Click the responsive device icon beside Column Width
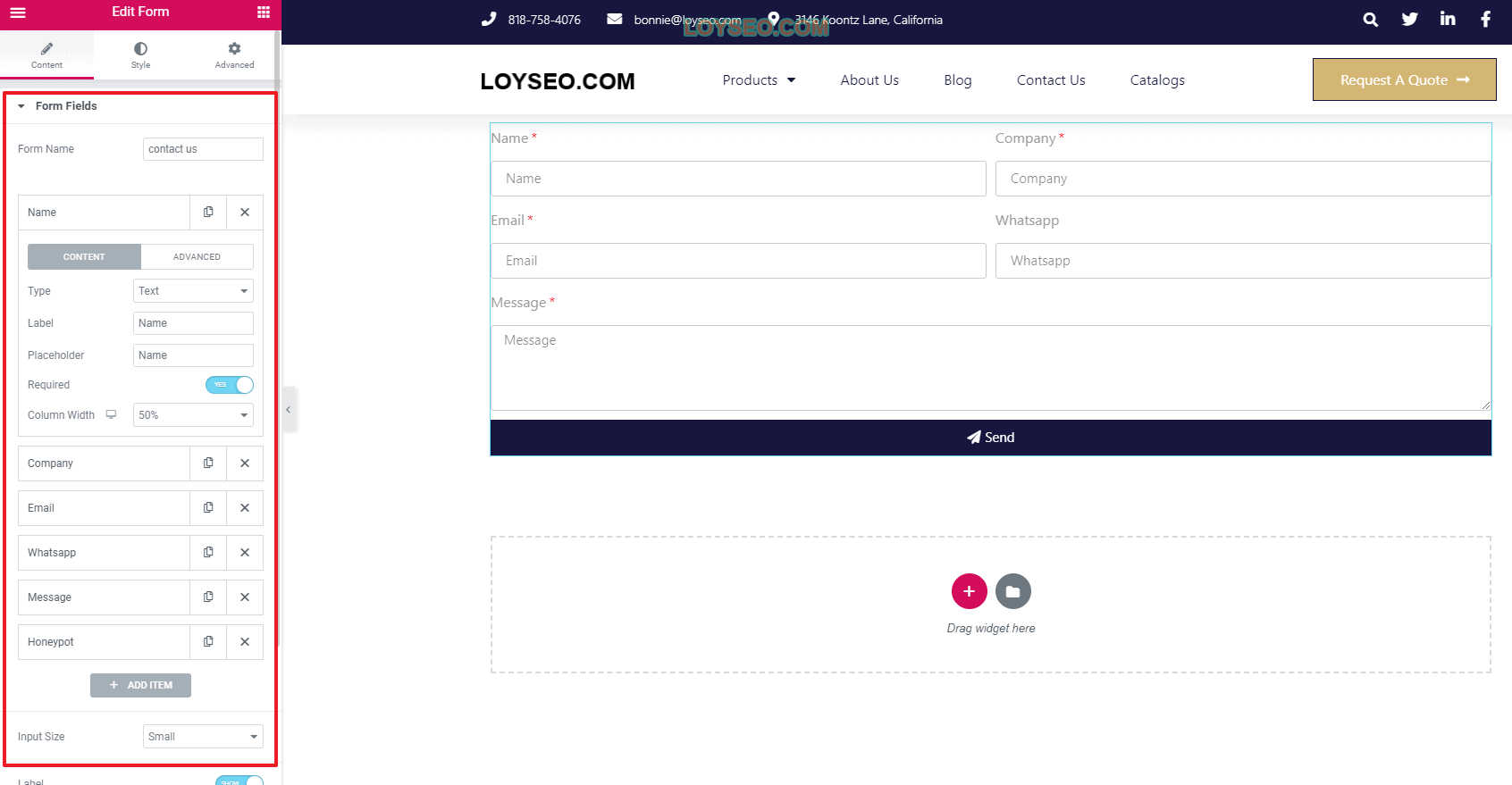The width and height of the screenshot is (1512, 785). tap(111, 414)
